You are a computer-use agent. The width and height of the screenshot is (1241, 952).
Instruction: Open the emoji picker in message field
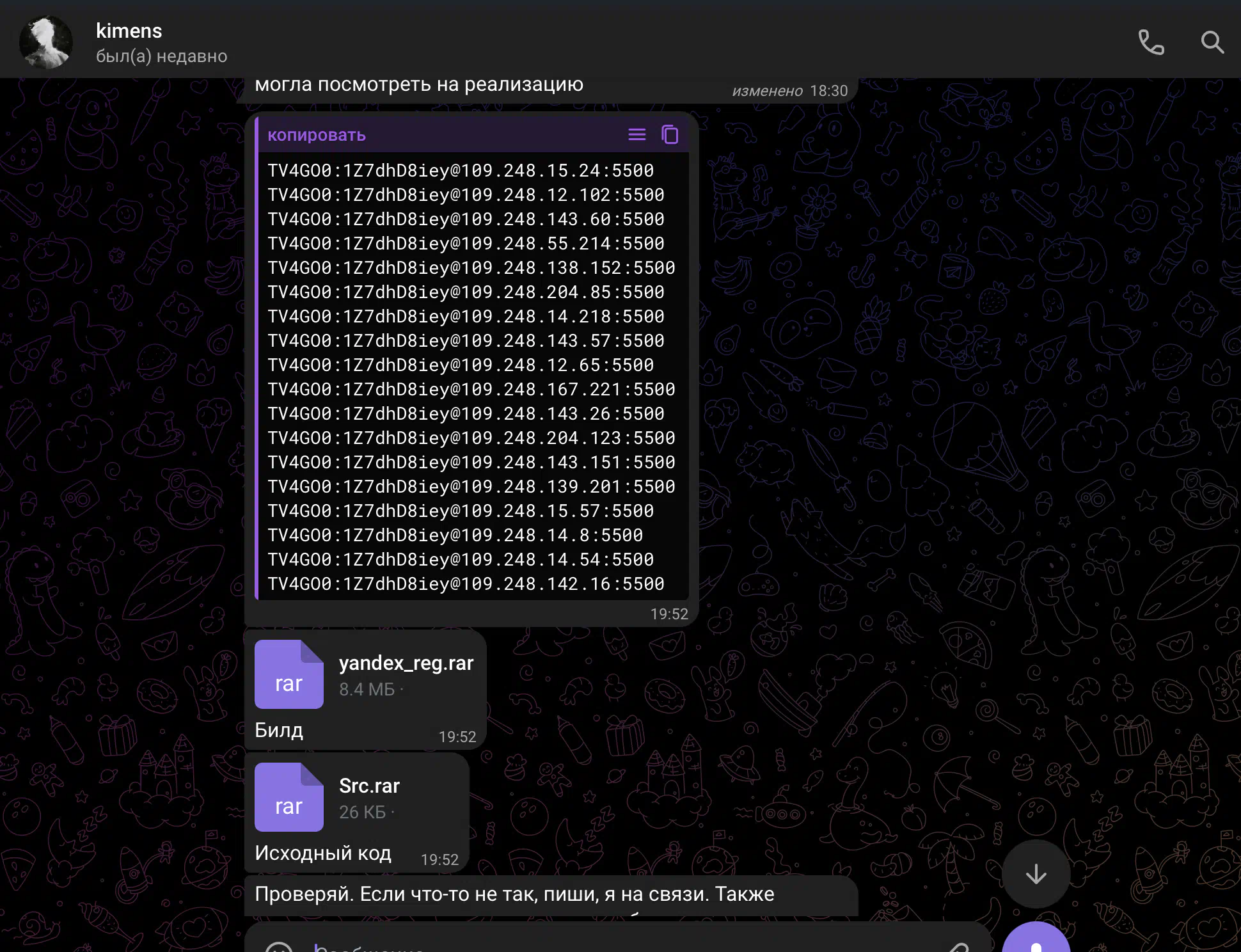[279, 947]
